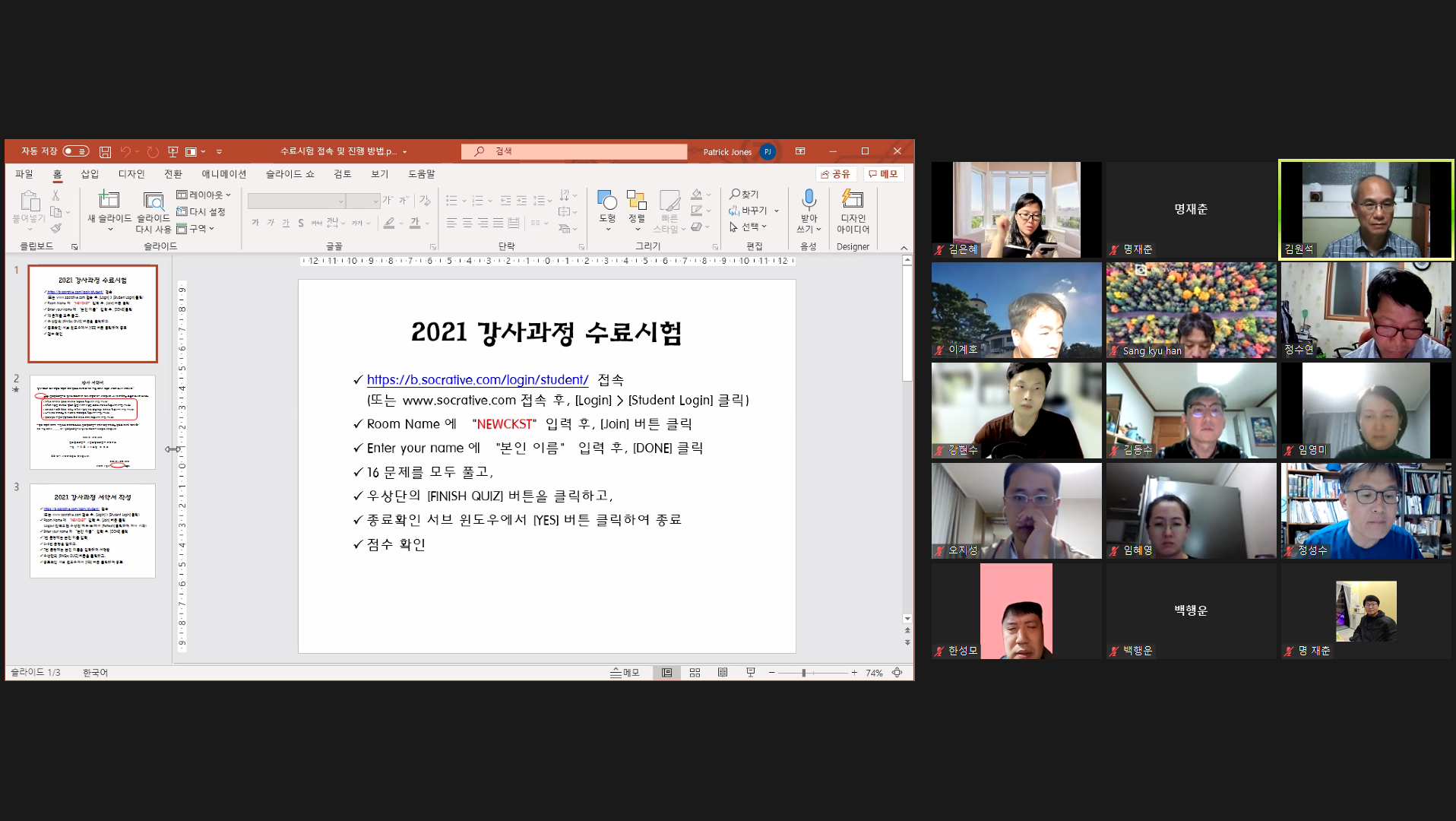Screen dimensions: 1456x821
Task: Open the Slide Show (슬라이드 쇼) tab
Action: pos(290,174)
